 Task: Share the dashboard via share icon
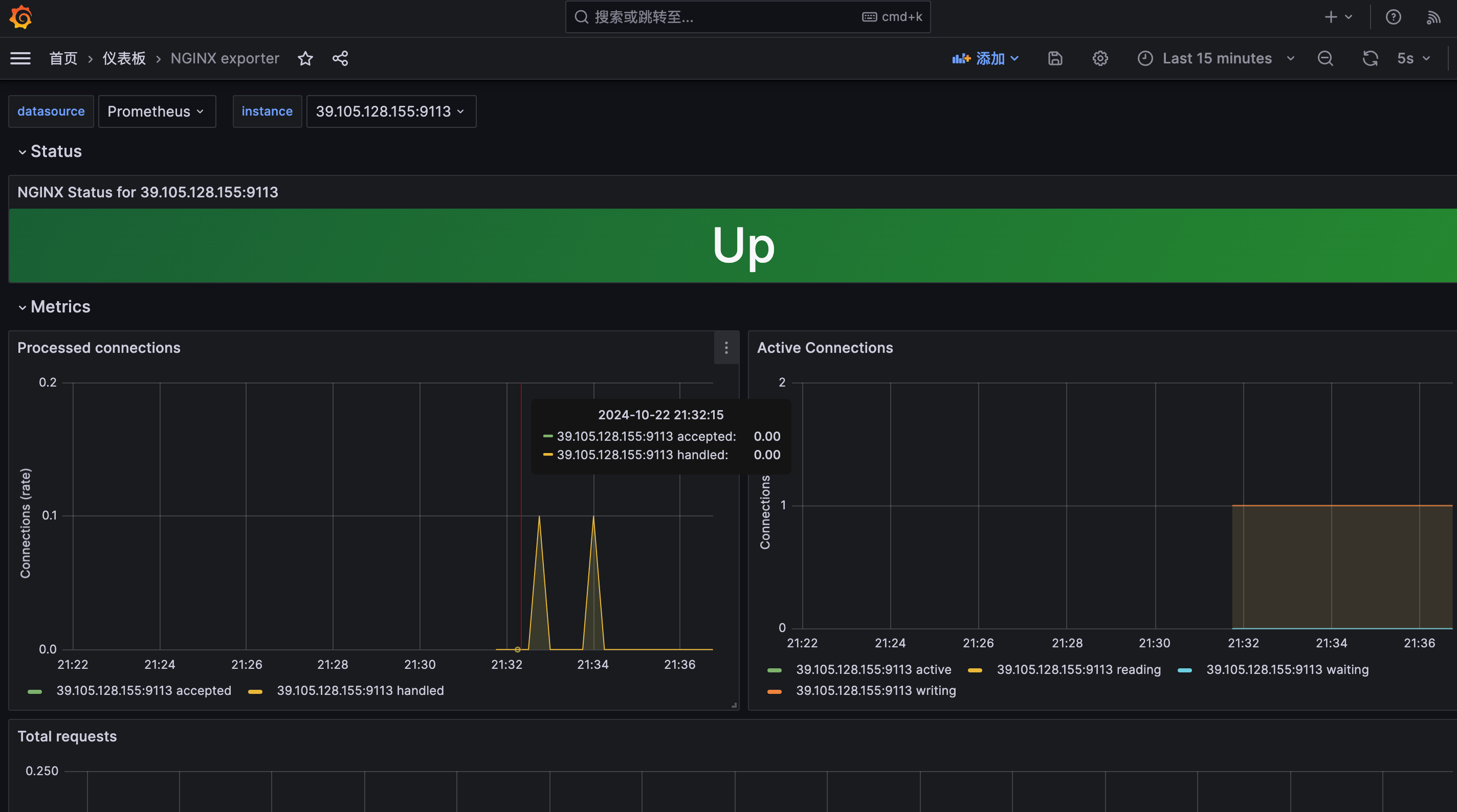[340, 58]
